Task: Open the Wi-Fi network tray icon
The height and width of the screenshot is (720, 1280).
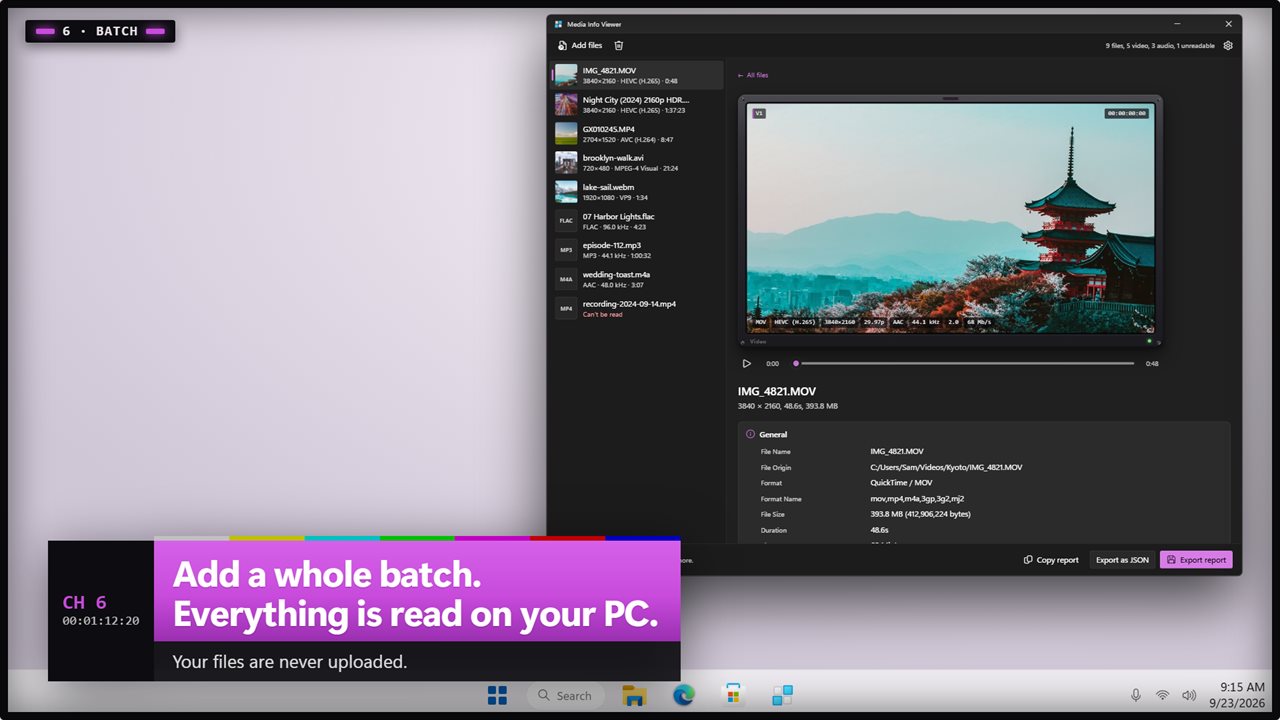Action: (1162, 695)
